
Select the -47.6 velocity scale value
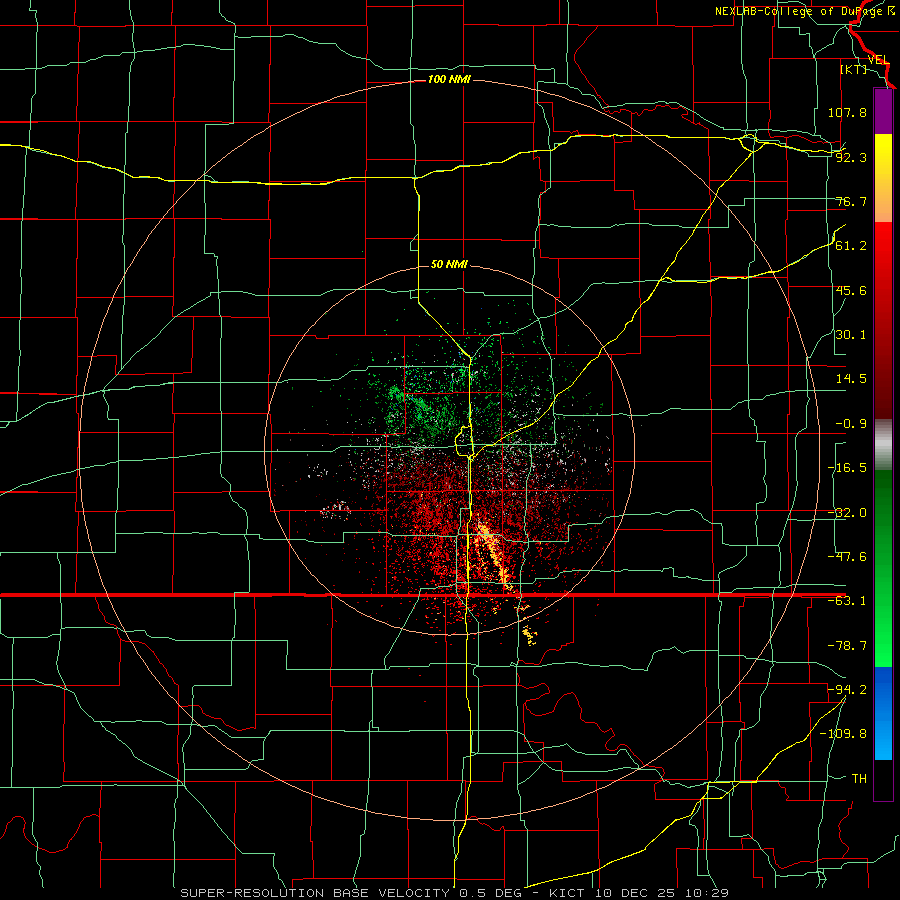point(847,557)
